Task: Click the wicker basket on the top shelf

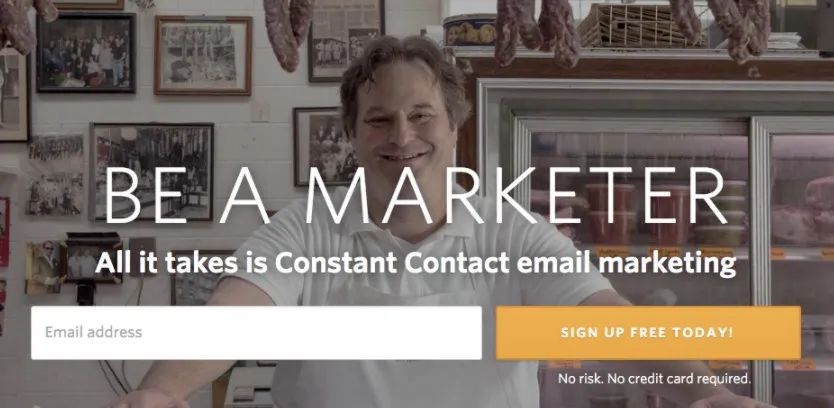Action: point(630,26)
